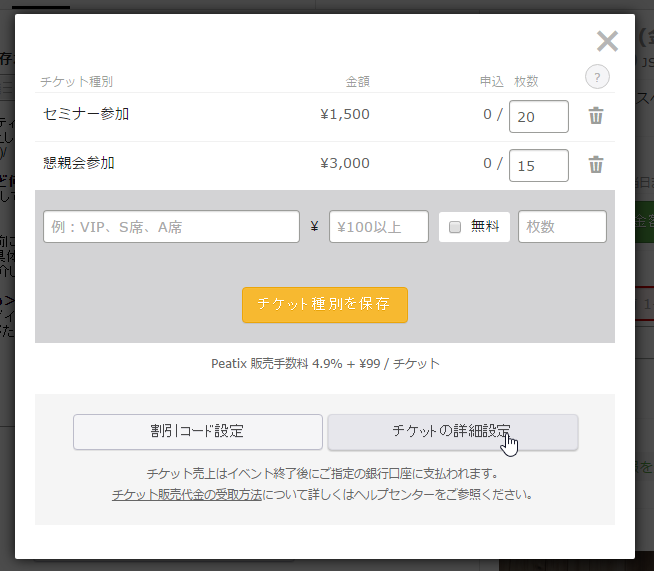This screenshot has width=654, height=571.
Task: Close the ticket settings dialog
Action: (x=607, y=41)
